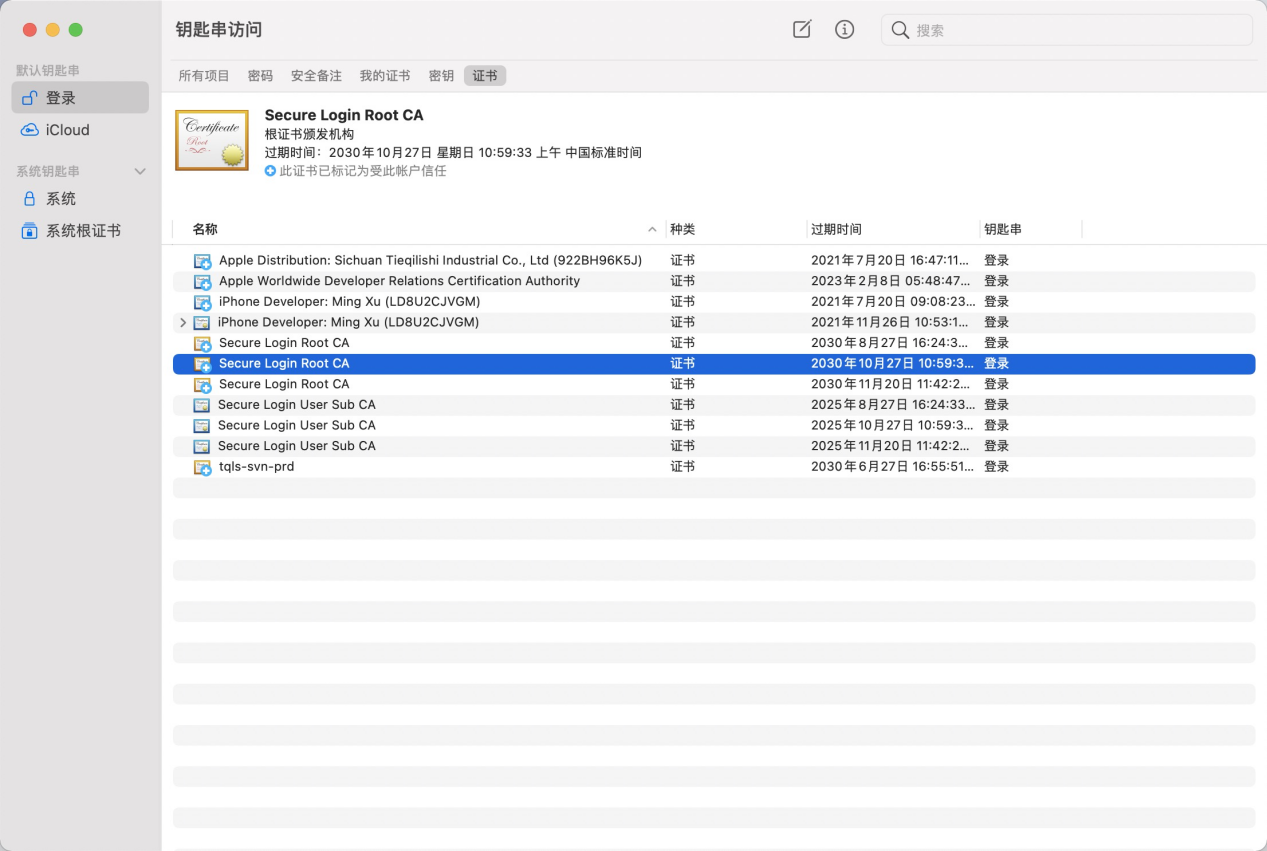Open the info button in toolbar
The width and height of the screenshot is (1267, 851).
[x=845, y=30]
